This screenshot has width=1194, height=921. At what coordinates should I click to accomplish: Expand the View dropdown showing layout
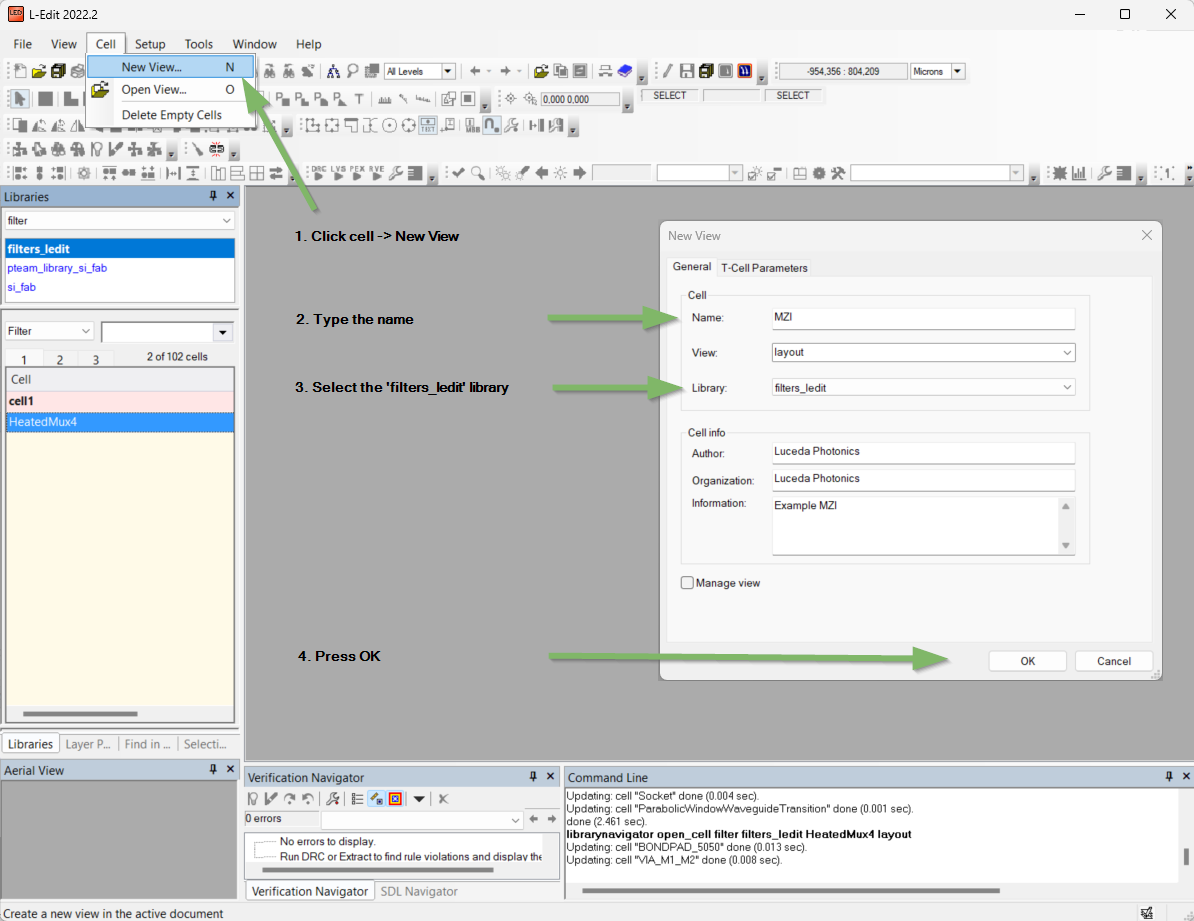(x=1067, y=352)
